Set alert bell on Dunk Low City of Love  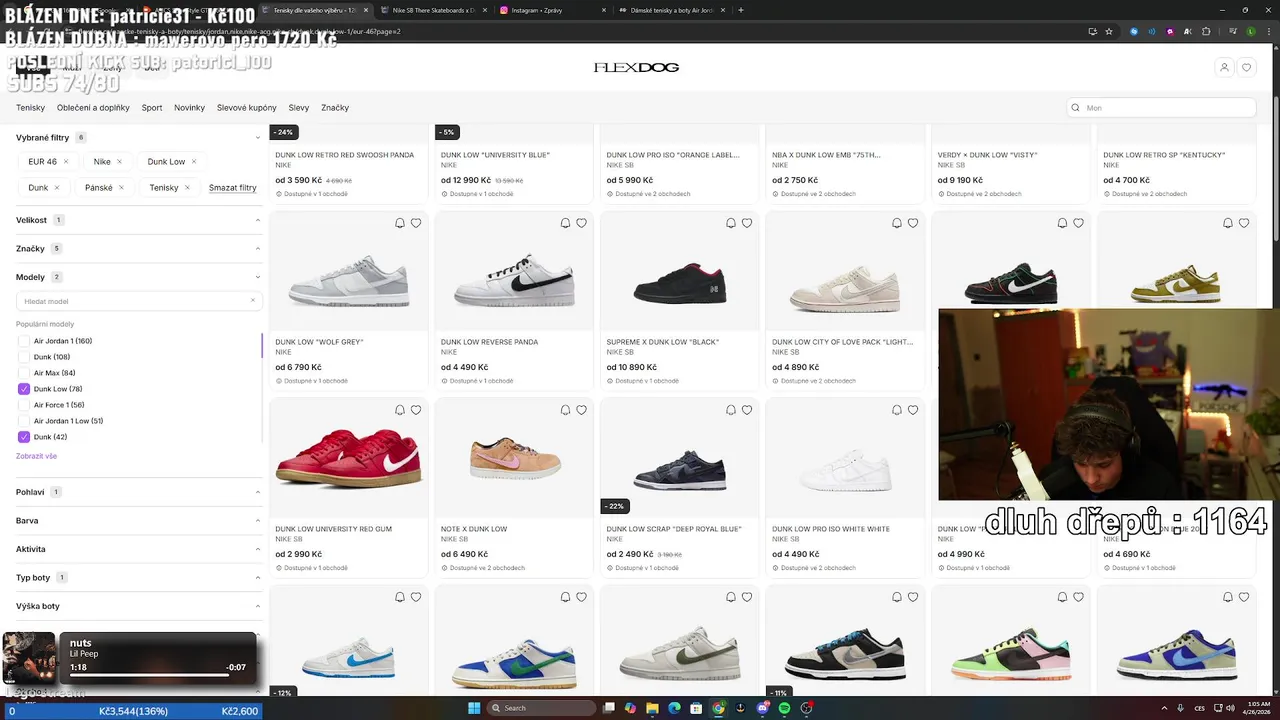click(897, 223)
